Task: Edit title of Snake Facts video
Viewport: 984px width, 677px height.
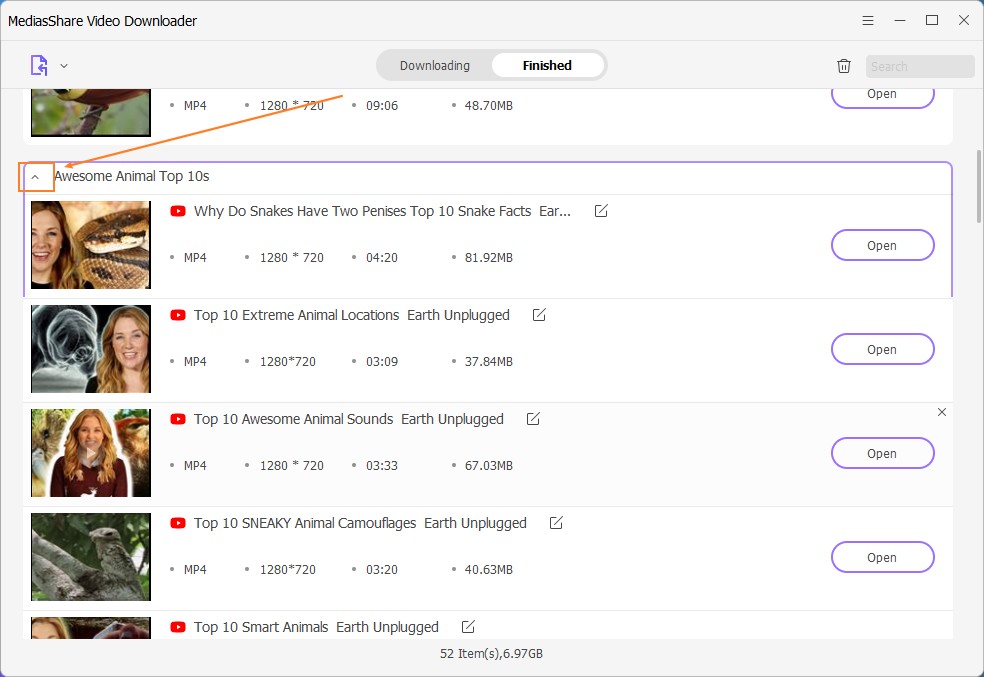Action: (x=601, y=211)
